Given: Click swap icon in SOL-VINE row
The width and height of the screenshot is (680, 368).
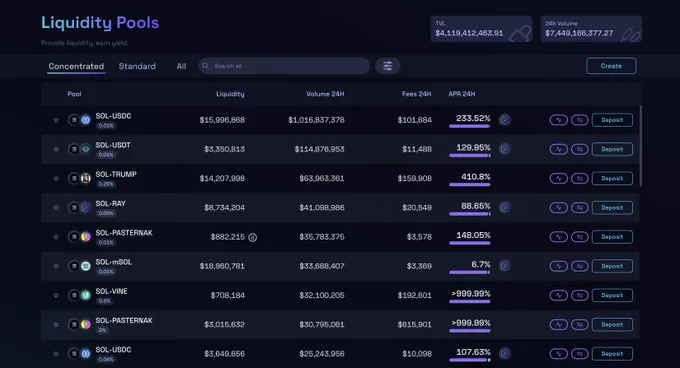Looking at the screenshot, I should [580, 296].
